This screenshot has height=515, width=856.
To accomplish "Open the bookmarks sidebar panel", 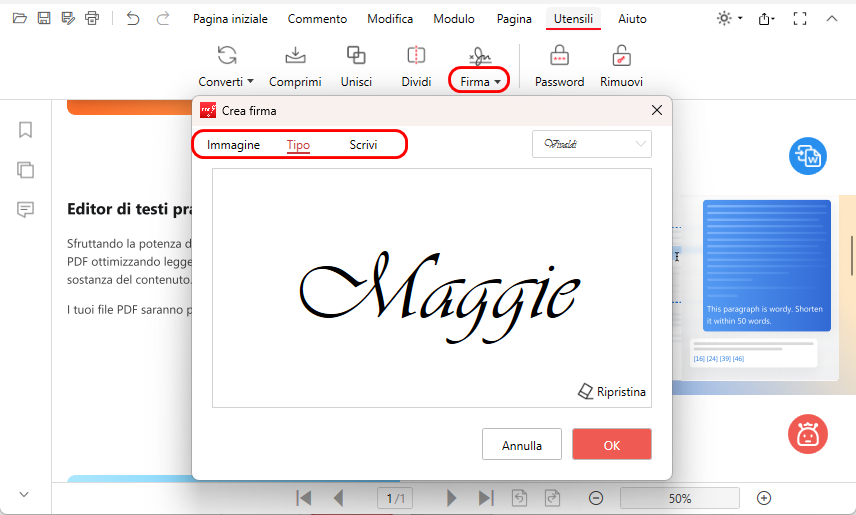I will [x=25, y=130].
